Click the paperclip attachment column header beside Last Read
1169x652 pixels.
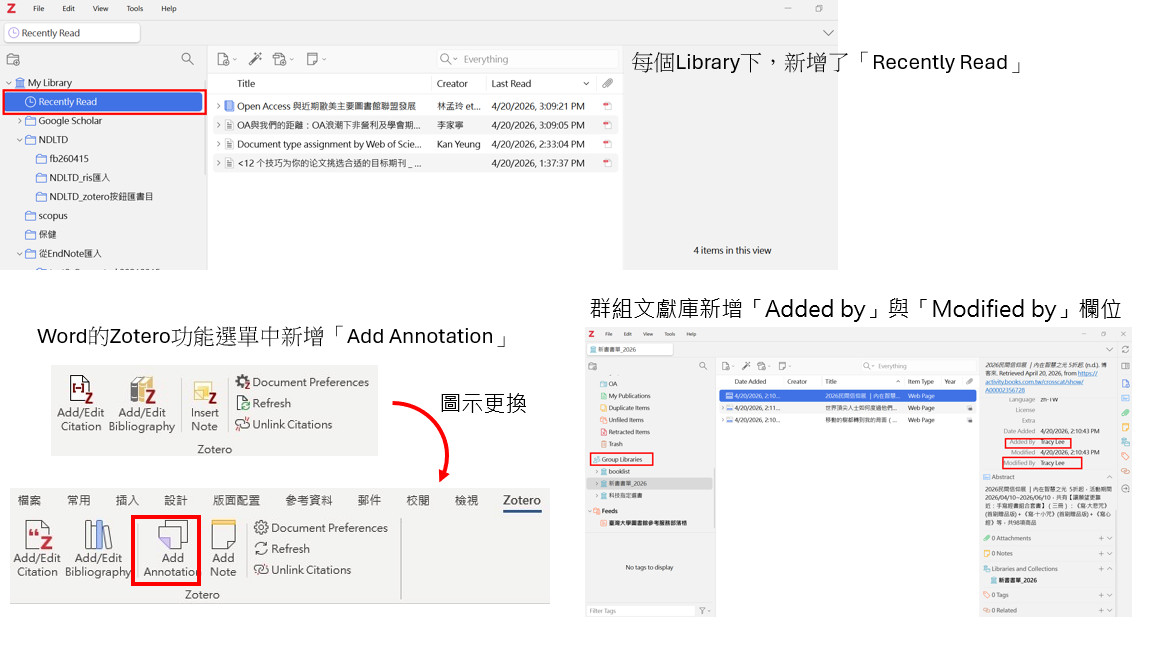click(607, 84)
